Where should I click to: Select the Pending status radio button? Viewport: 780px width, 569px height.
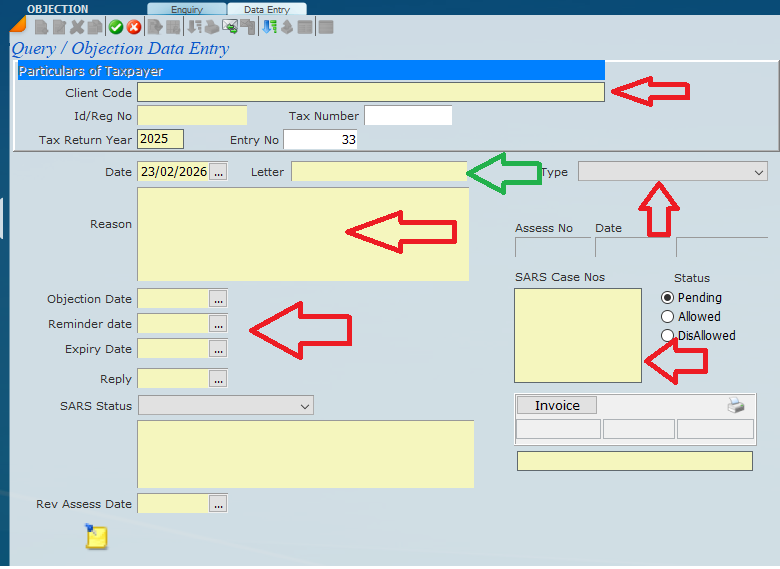(668, 298)
